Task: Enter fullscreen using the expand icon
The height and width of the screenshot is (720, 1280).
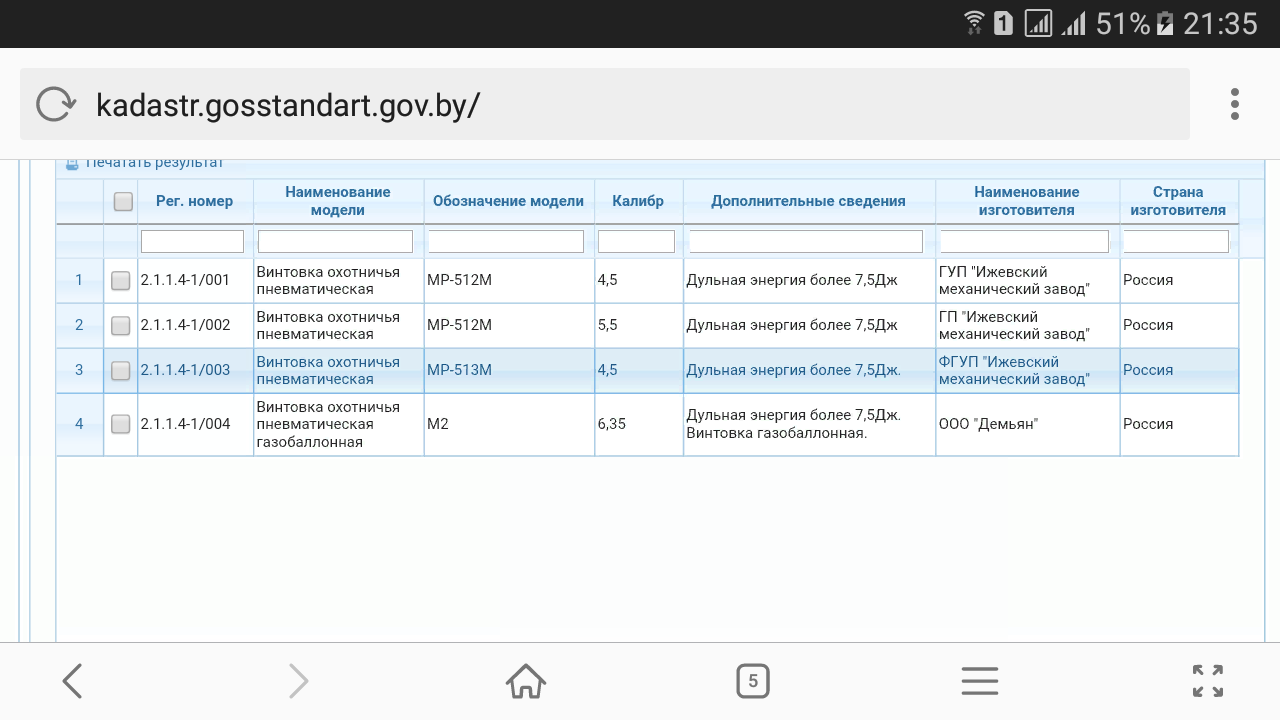Action: click(x=1208, y=681)
